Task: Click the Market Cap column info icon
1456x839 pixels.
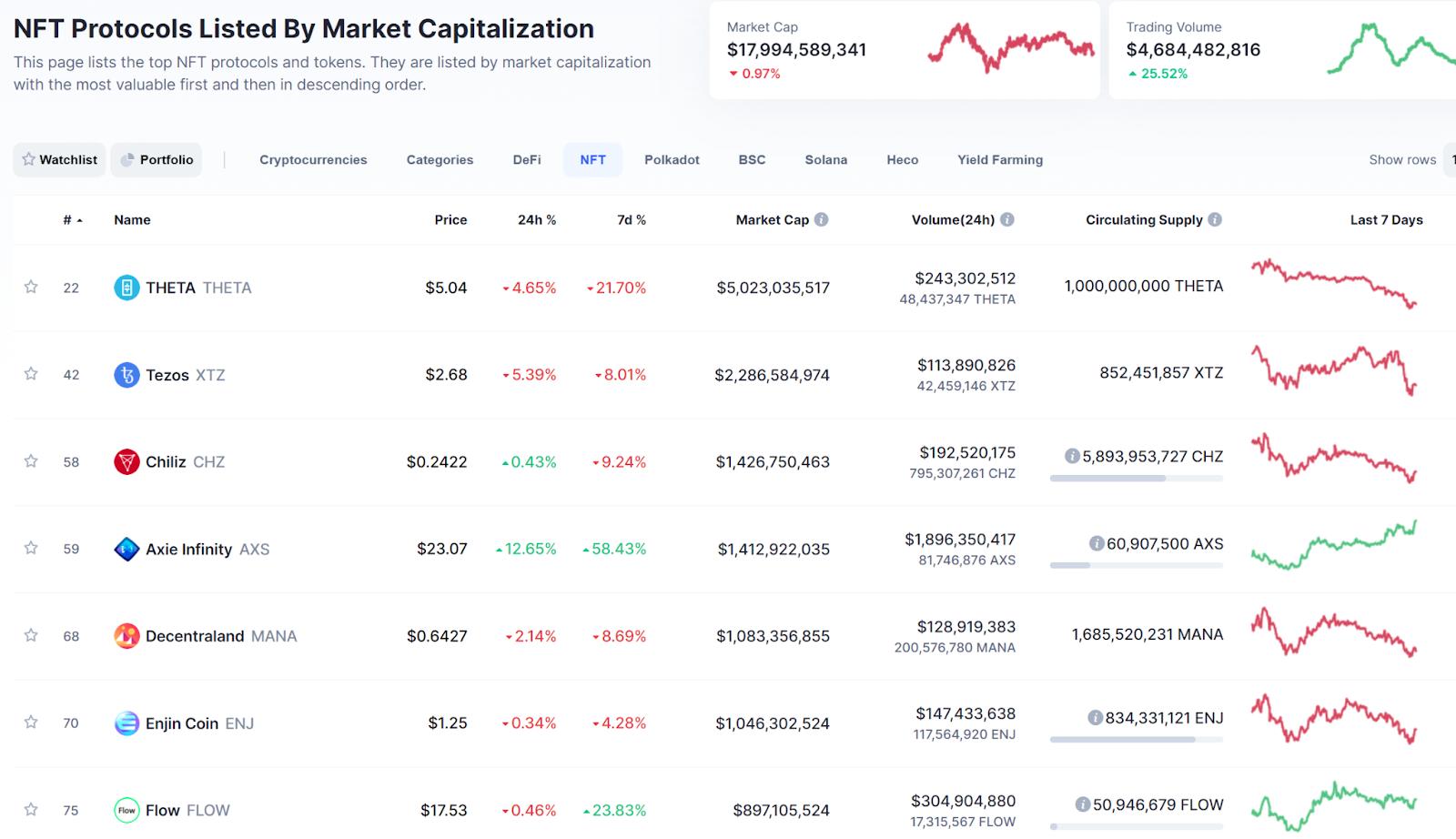Action: pos(821,219)
